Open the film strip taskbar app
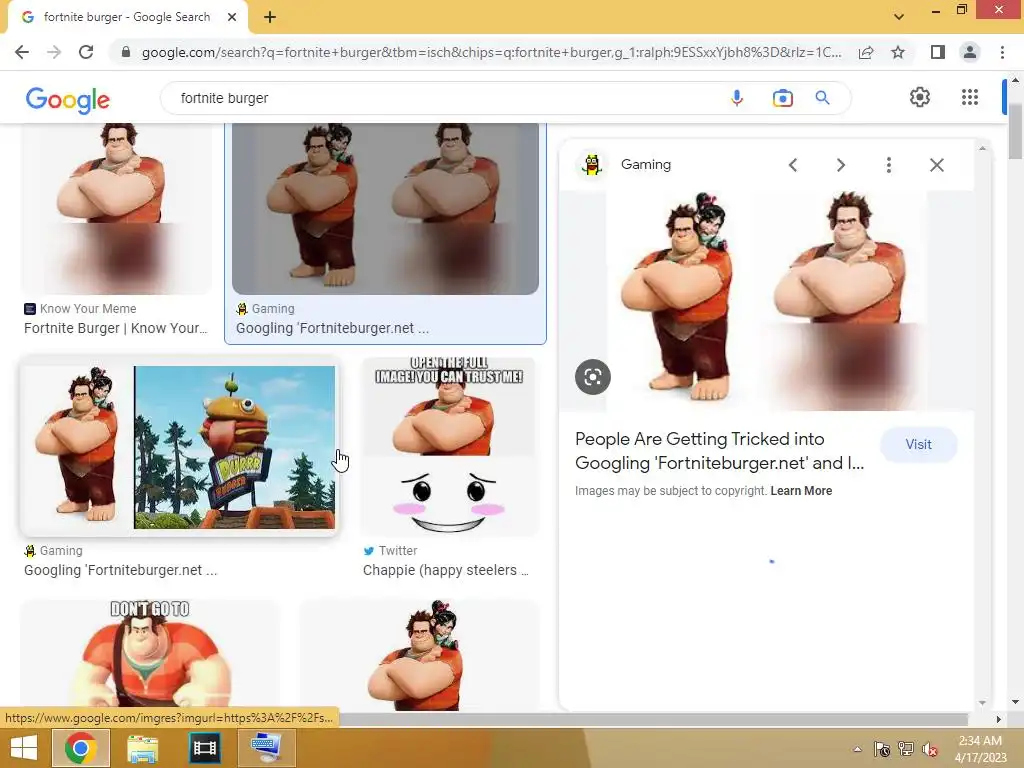Image resolution: width=1024 pixels, height=768 pixels. (204, 748)
